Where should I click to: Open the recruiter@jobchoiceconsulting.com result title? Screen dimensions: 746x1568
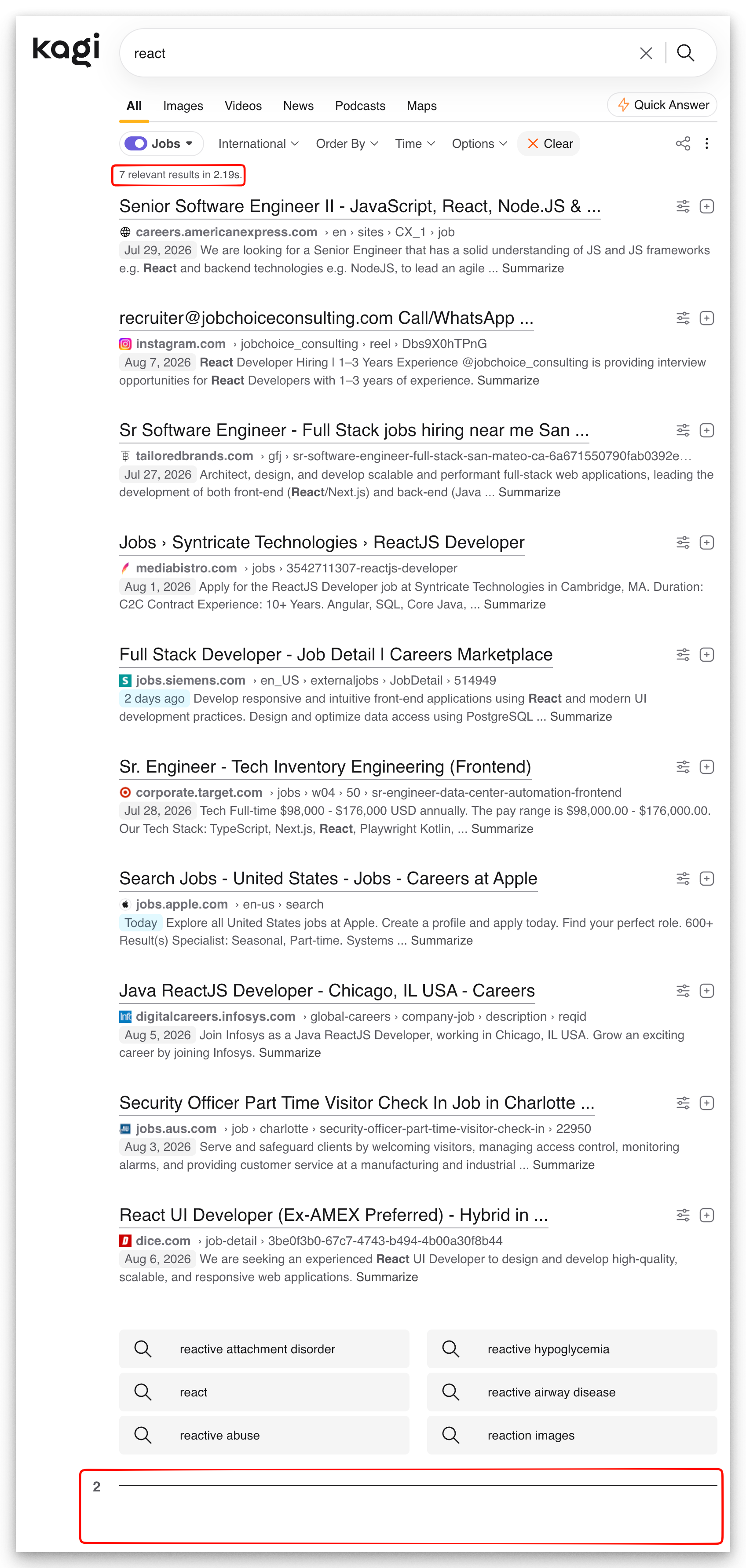pyautogui.click(x=326, y=319)
